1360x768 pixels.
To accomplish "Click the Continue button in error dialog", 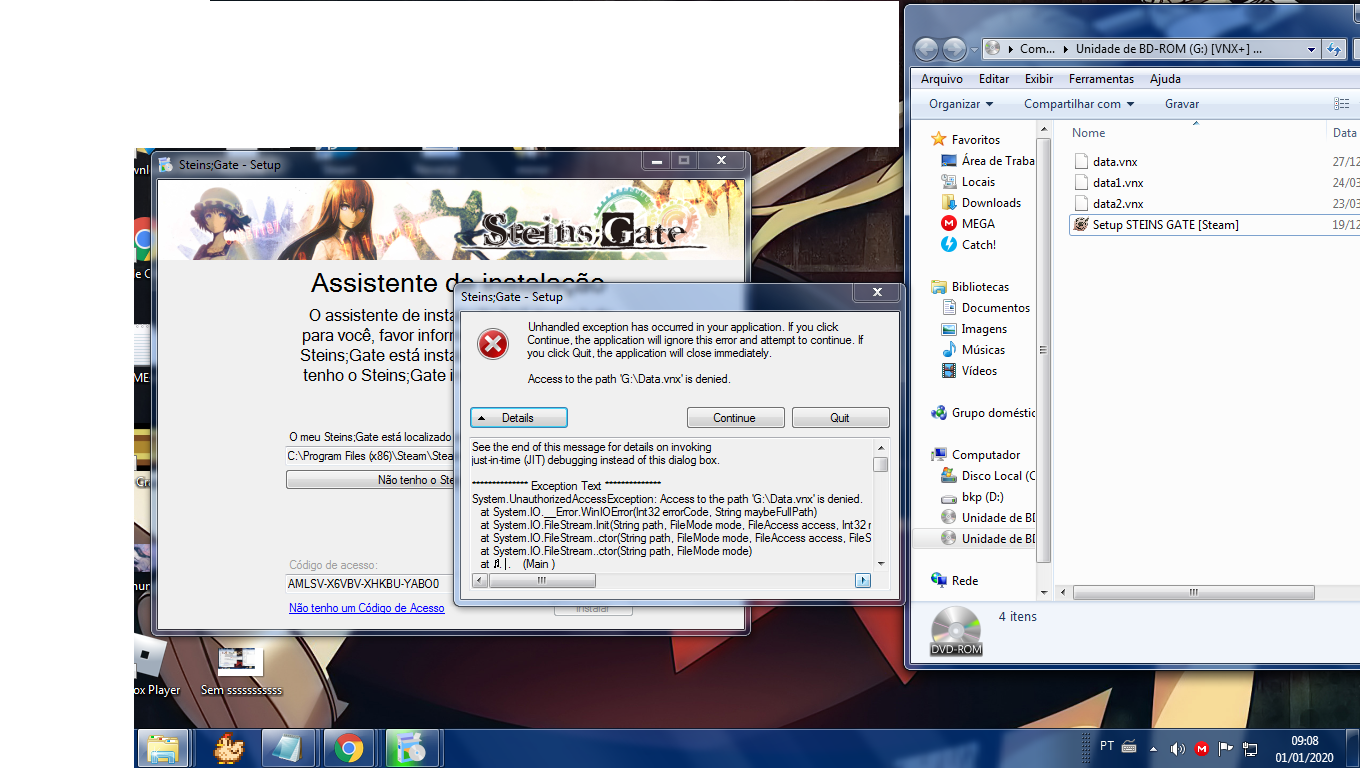I will coord(734,418).
